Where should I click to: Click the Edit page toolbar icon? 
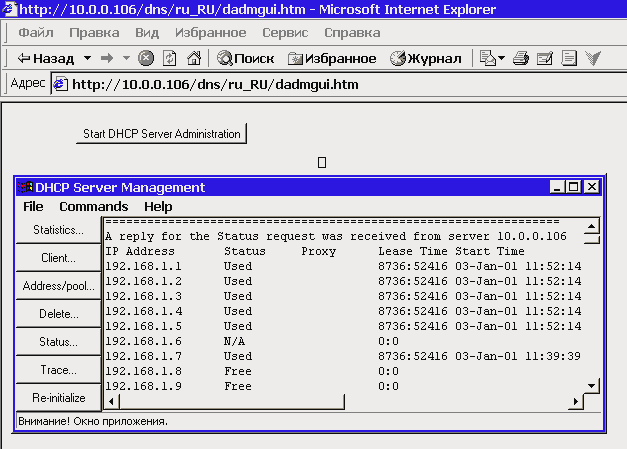click(x=545, y=58)
